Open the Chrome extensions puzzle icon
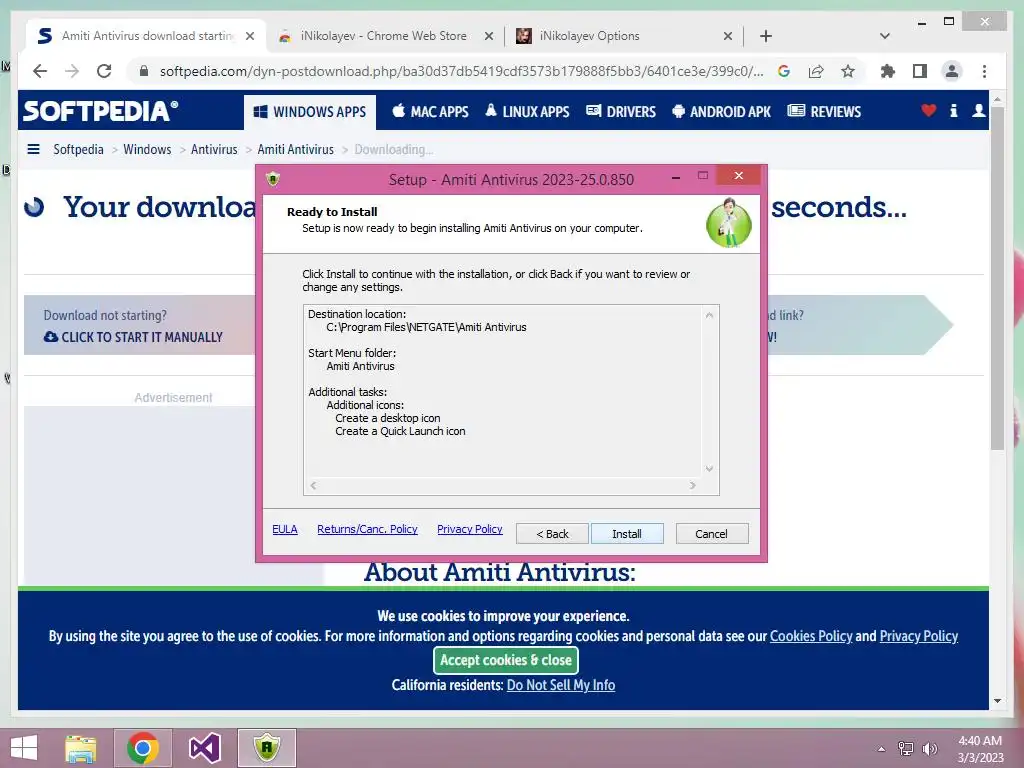Screen dimensions: 1024x768 (888, 71)
